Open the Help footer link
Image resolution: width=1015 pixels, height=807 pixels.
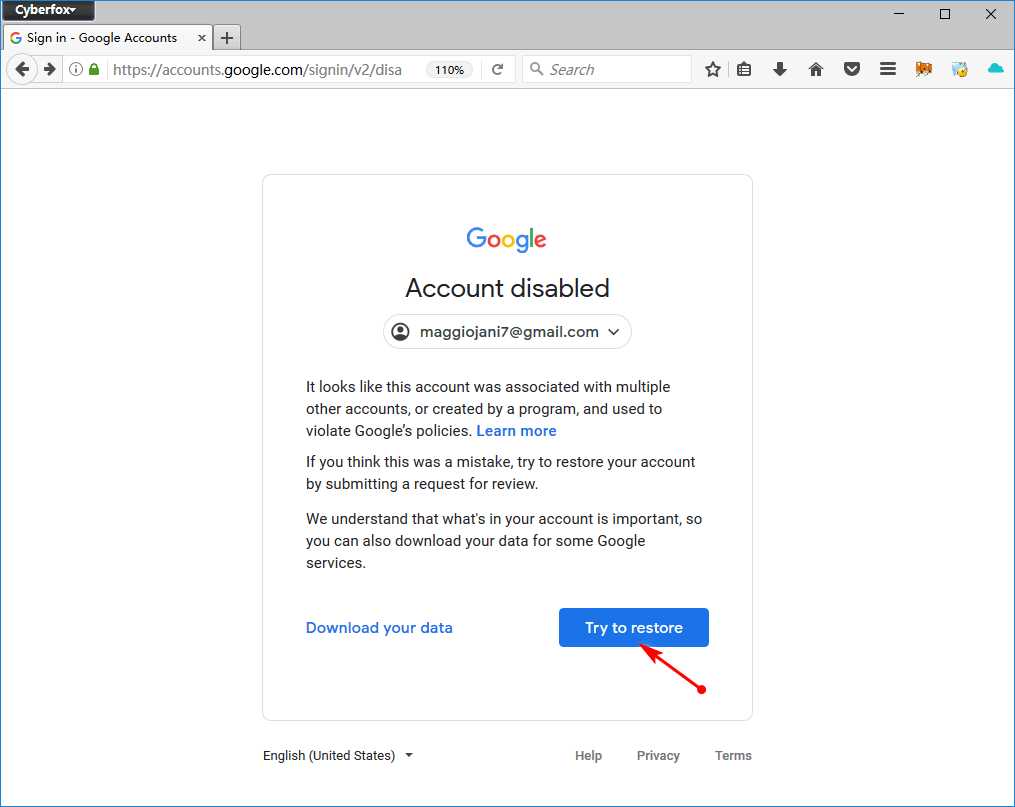pyautogui.click(x=588, y=755)
